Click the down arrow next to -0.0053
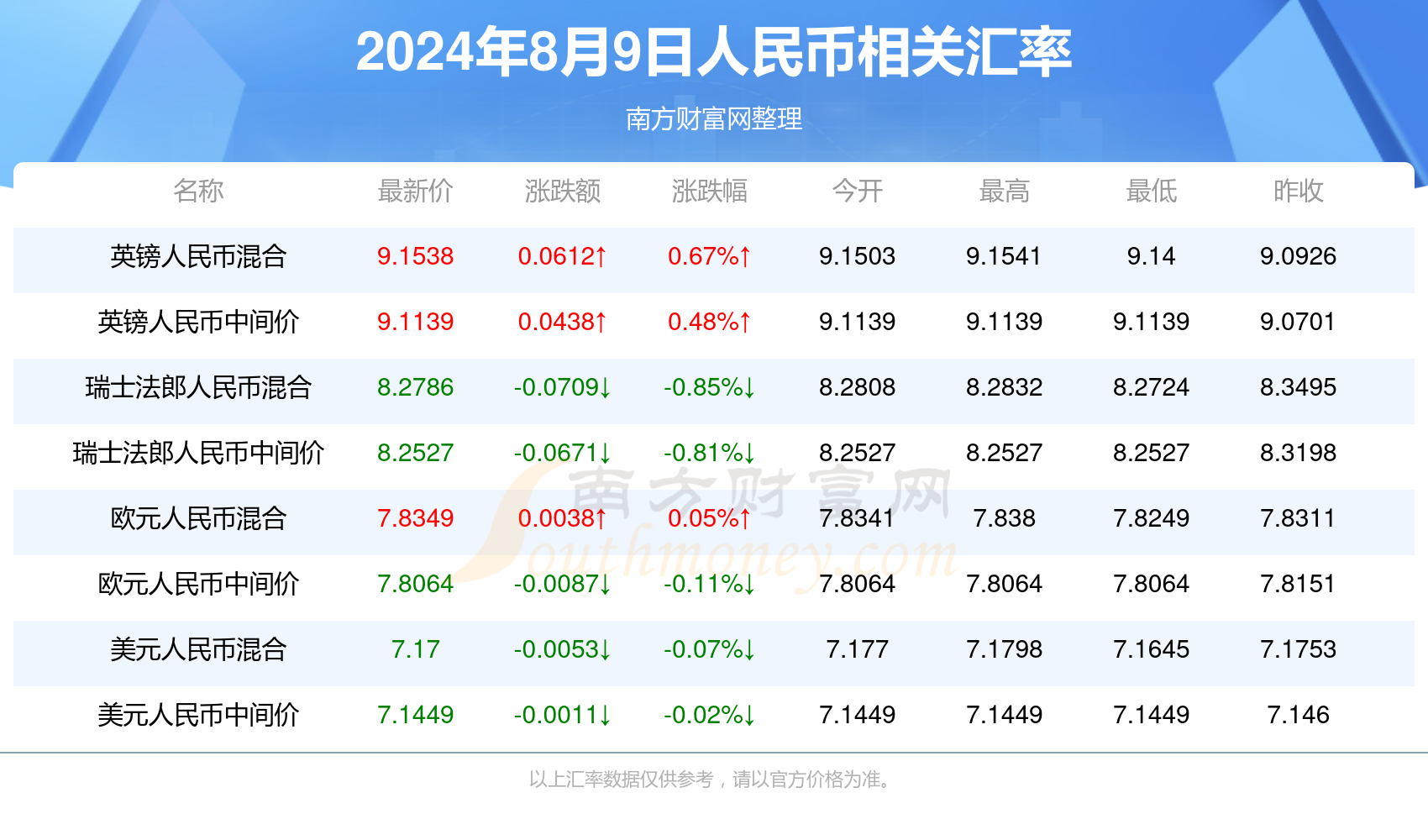Viewport: 1428px width, 840px height. pyautogui.click(x=605, y=649)
